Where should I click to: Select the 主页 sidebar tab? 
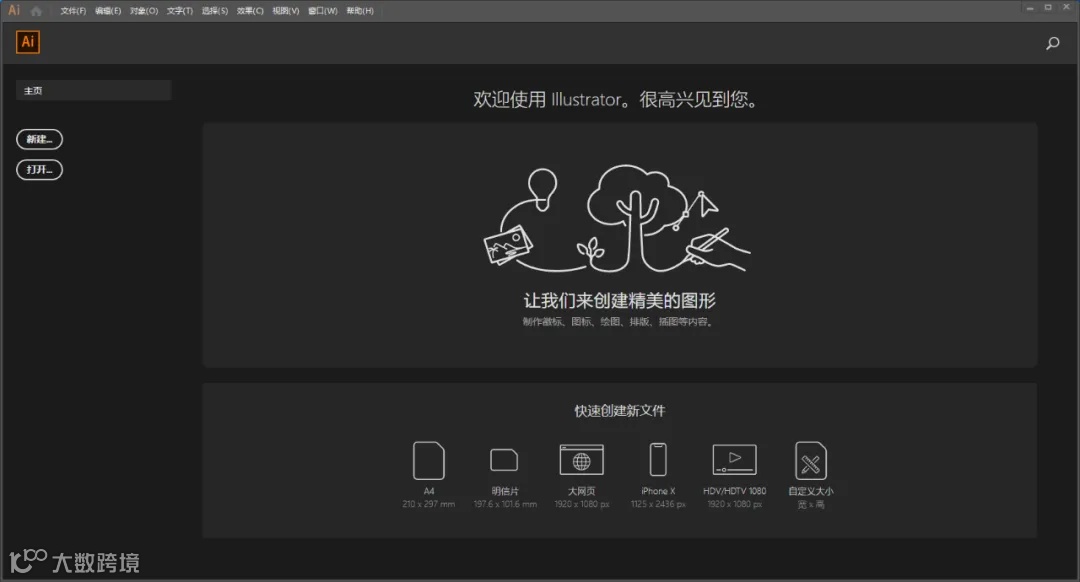click(x=94, y=90)
